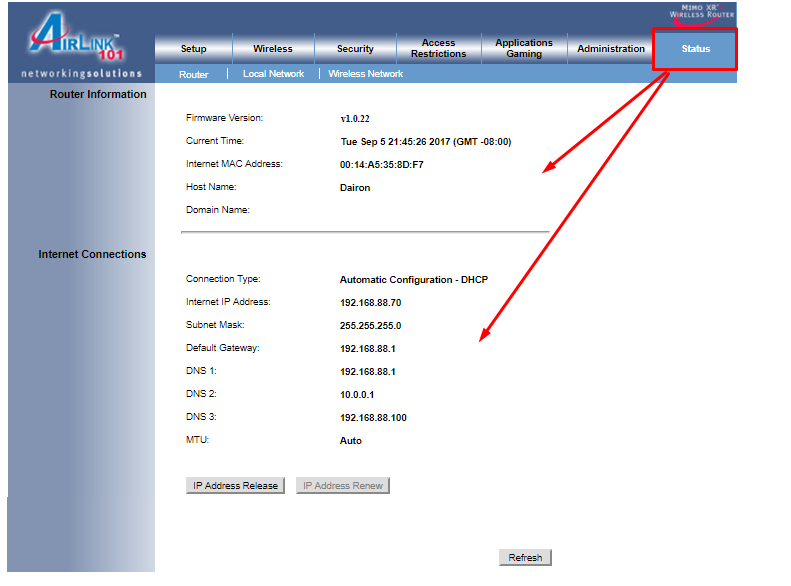Click Automatic Configuration - DHCP value
Screen dimensions: 791x586
click(x=414, y=280)
